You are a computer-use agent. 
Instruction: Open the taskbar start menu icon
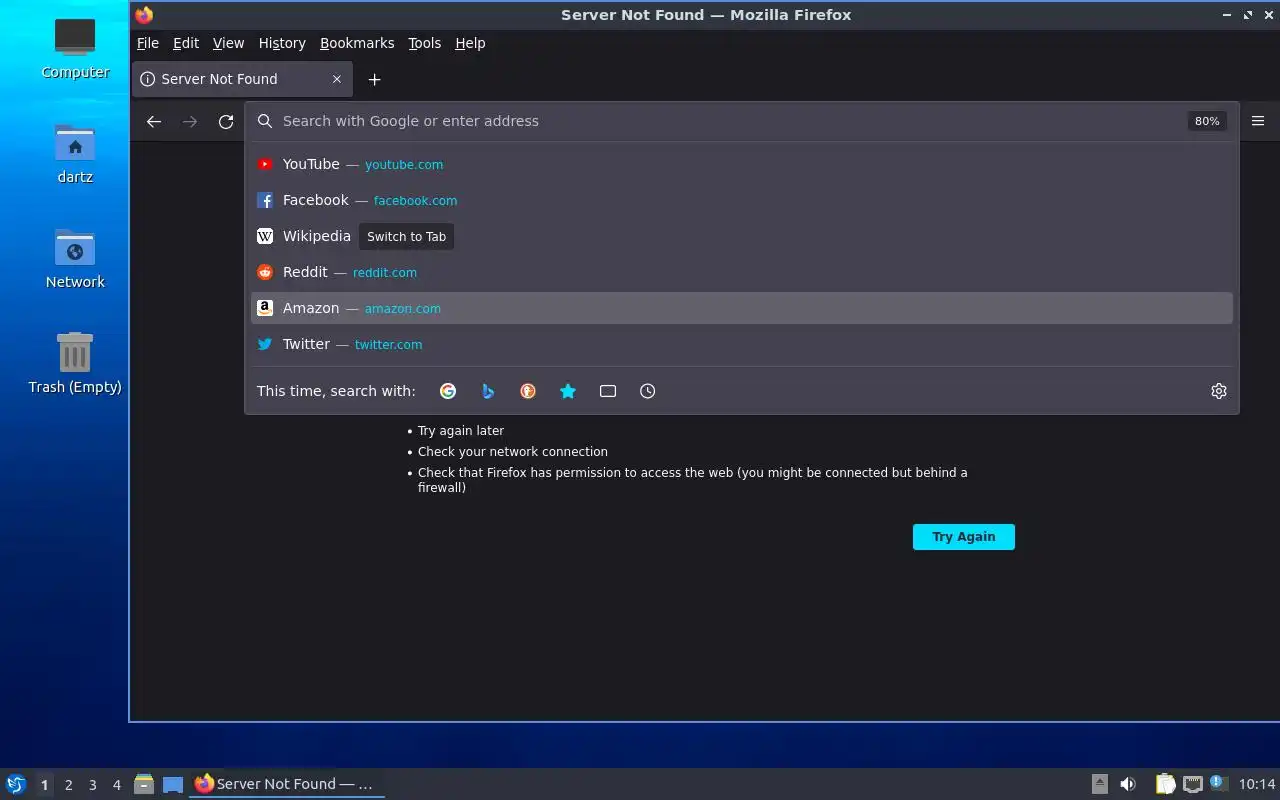[16, 784]
